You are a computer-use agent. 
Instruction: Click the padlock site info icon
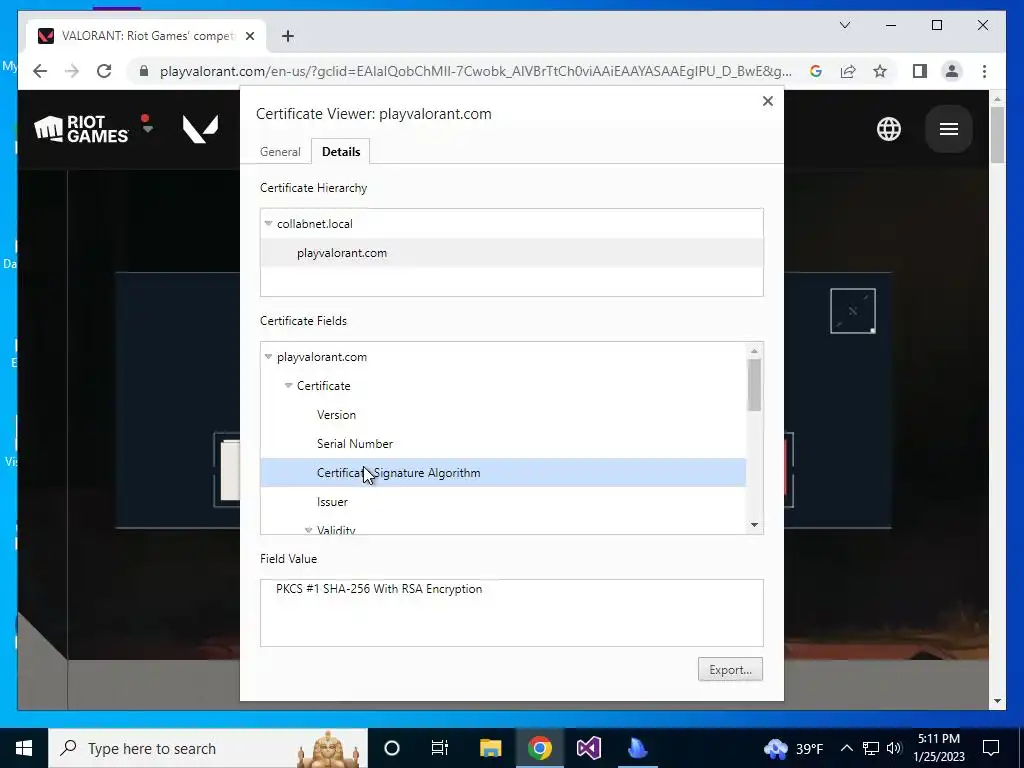click(x=144, y=71)
